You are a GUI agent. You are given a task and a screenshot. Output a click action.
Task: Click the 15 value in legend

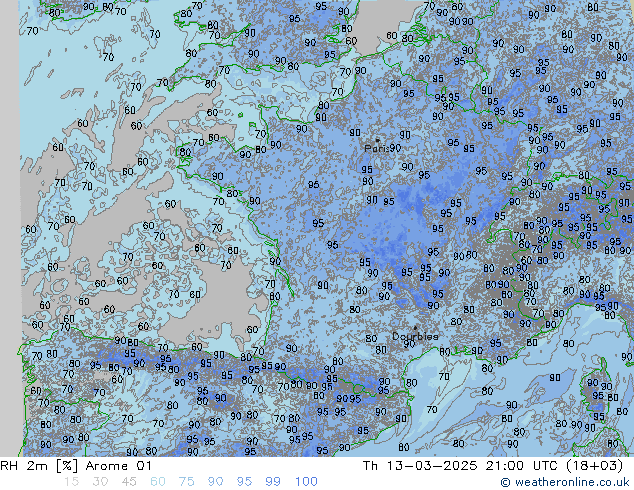click(x=71, y=482)
